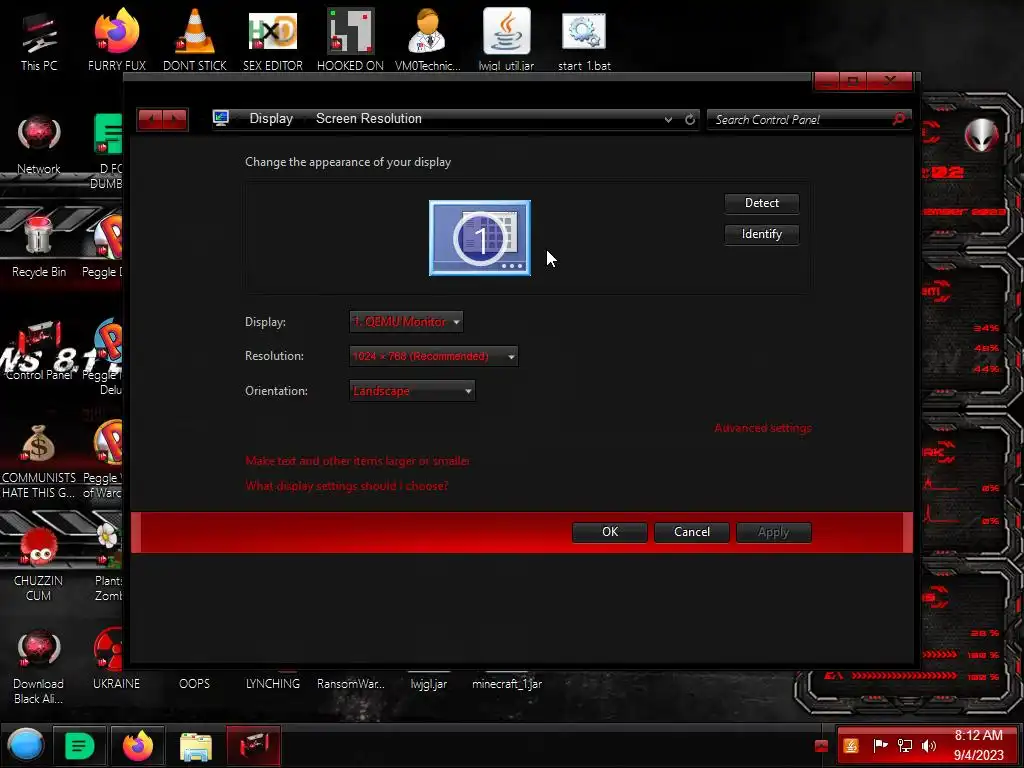1024x768 pixels.
Task: Open Make text and other items larger link
Action: 357,461
